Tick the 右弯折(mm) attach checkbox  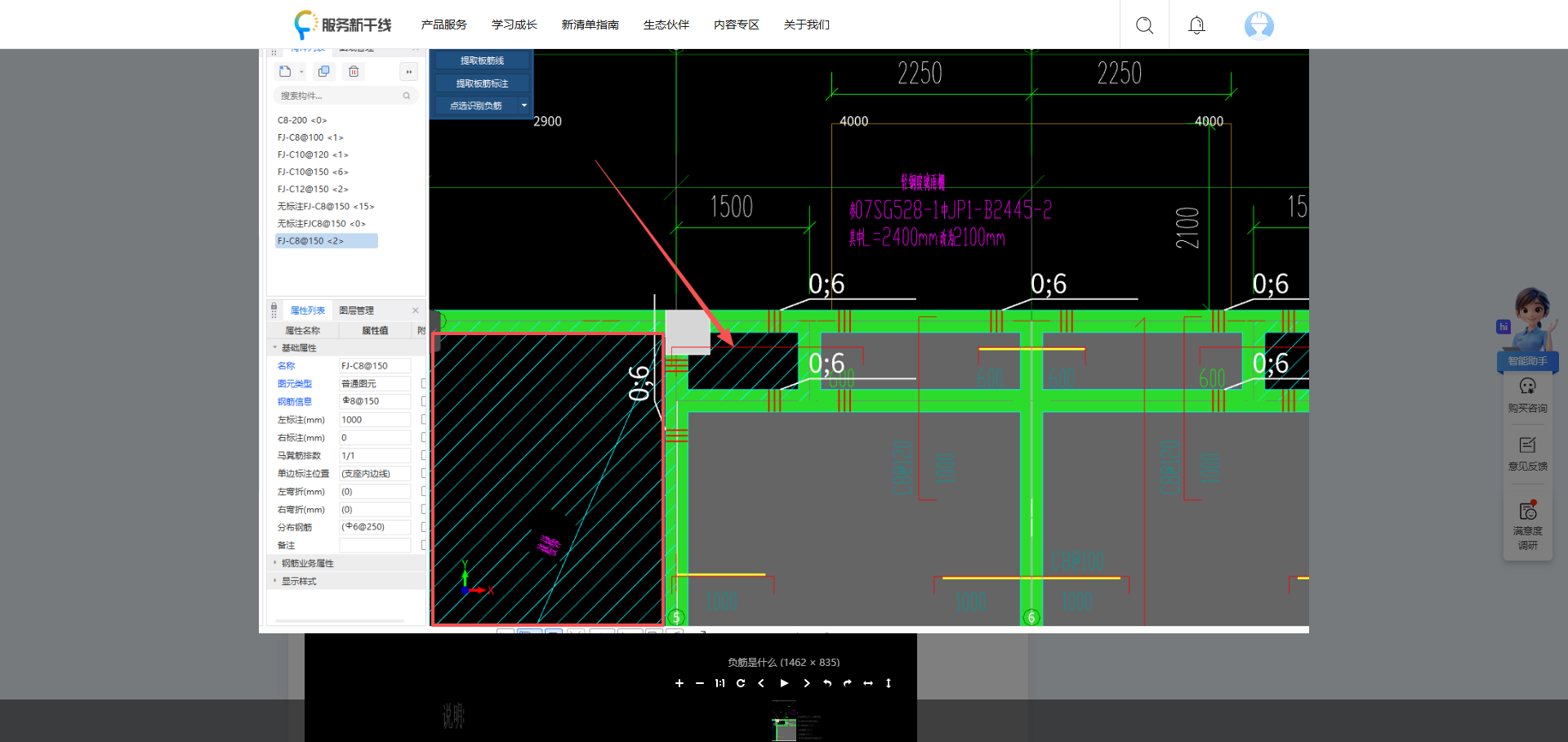[x=424, y=509]
